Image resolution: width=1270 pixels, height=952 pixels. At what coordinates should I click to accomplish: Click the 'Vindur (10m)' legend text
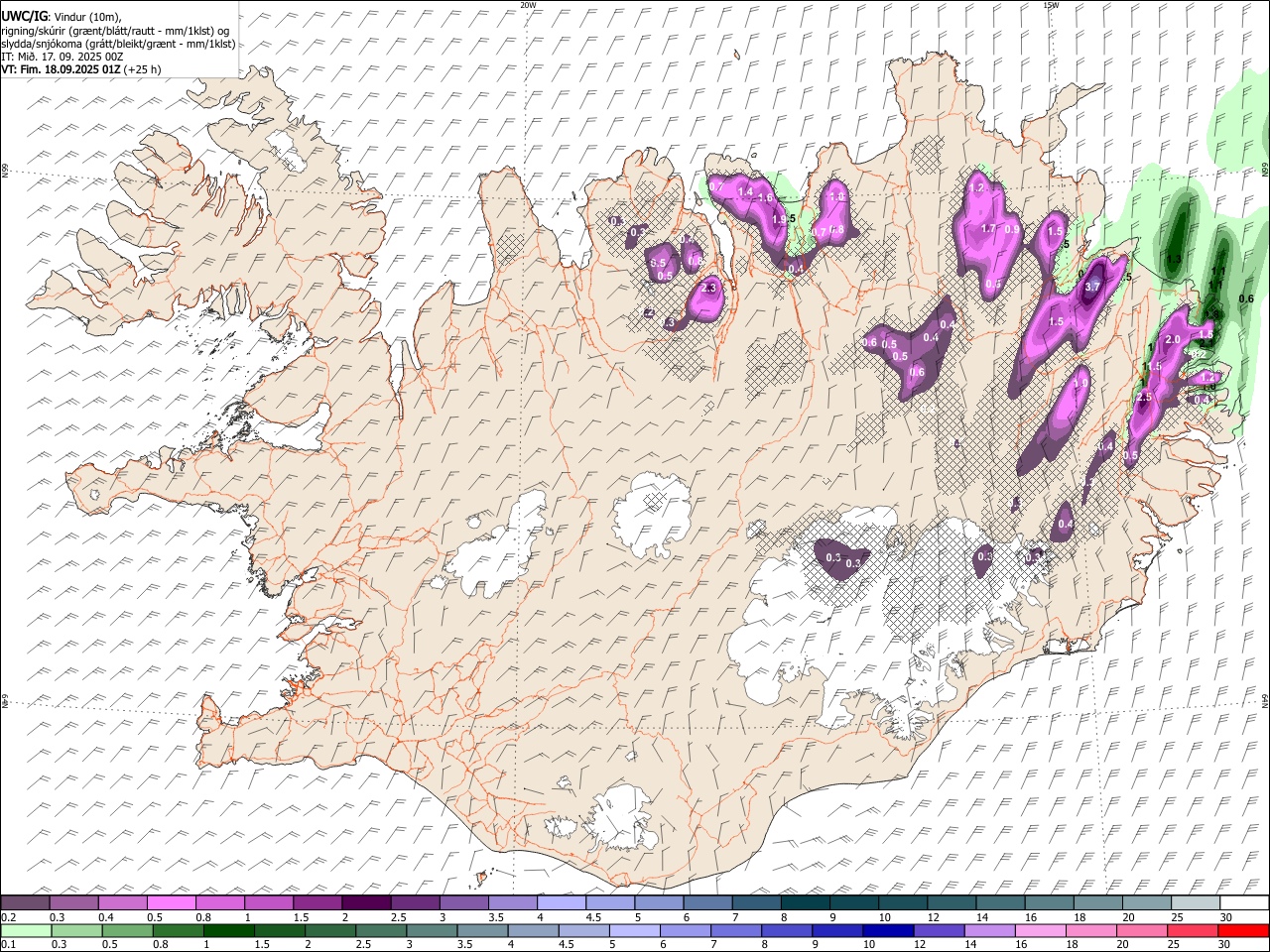(x=89, y=17)
